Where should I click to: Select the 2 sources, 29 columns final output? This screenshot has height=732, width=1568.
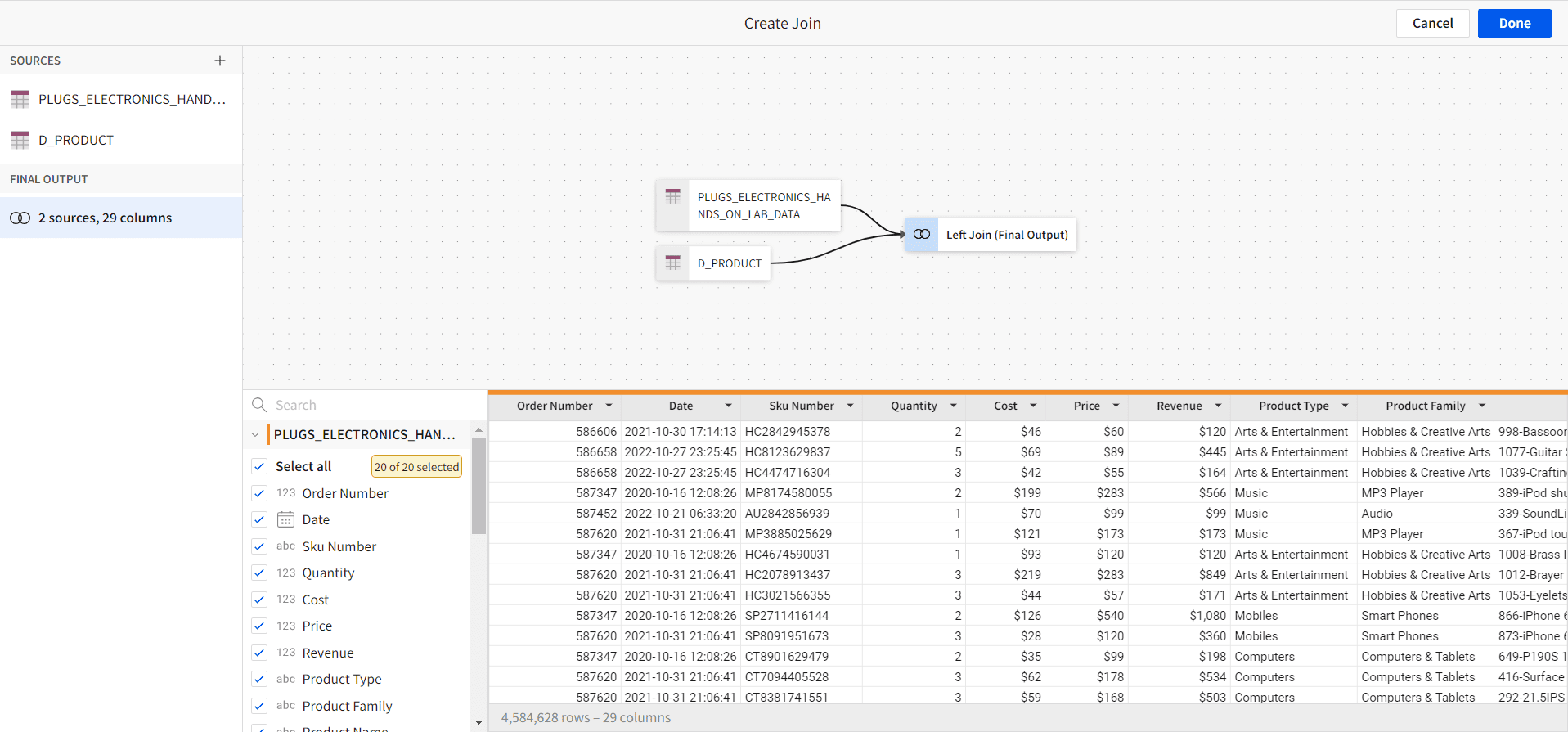(105, 218)
